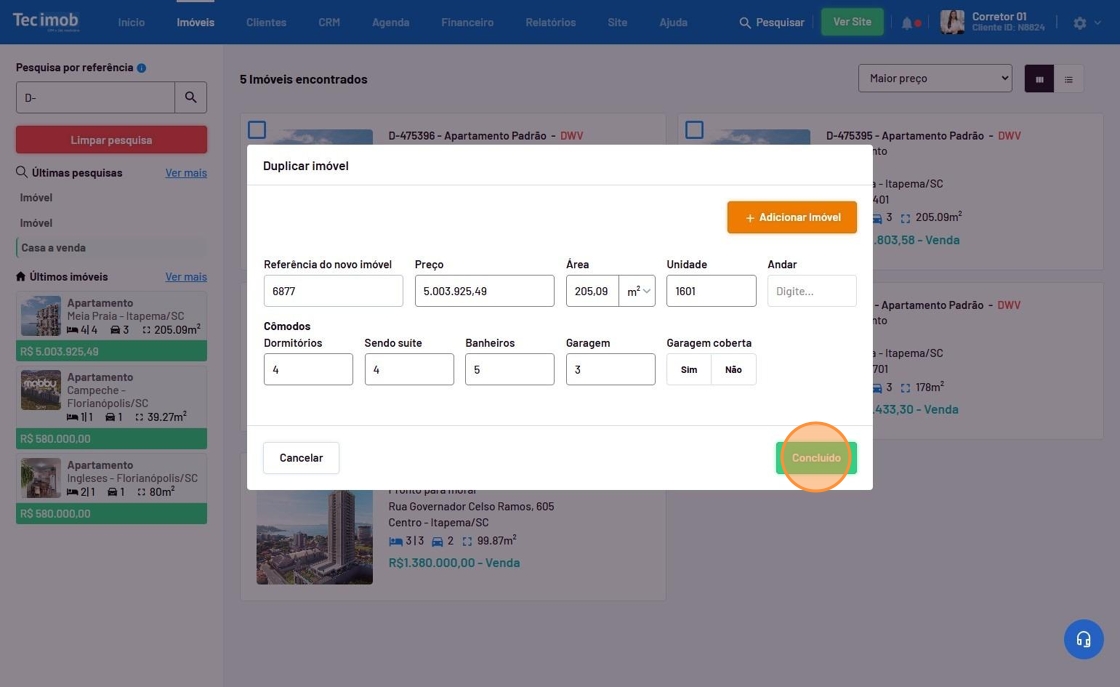Expand the m² area unit dropdown

pyautogui.click(x=638, y=291)
